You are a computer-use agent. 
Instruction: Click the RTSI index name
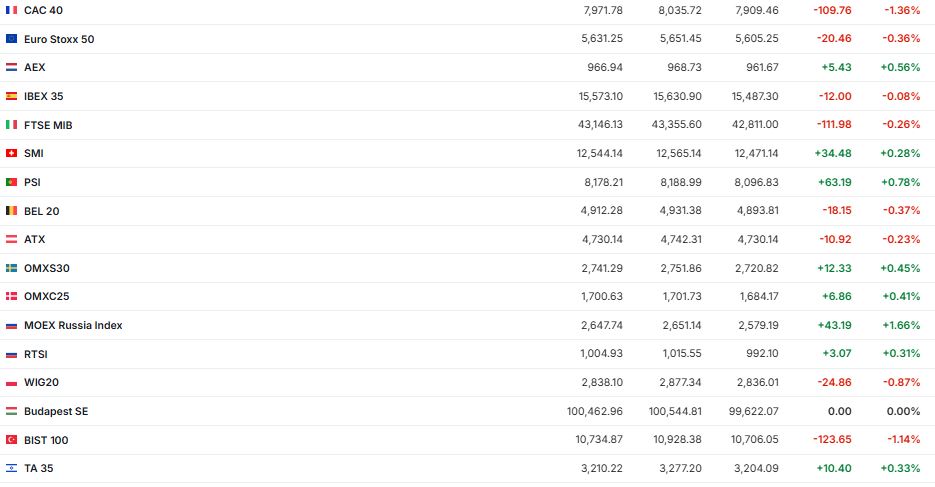(36, 354)
